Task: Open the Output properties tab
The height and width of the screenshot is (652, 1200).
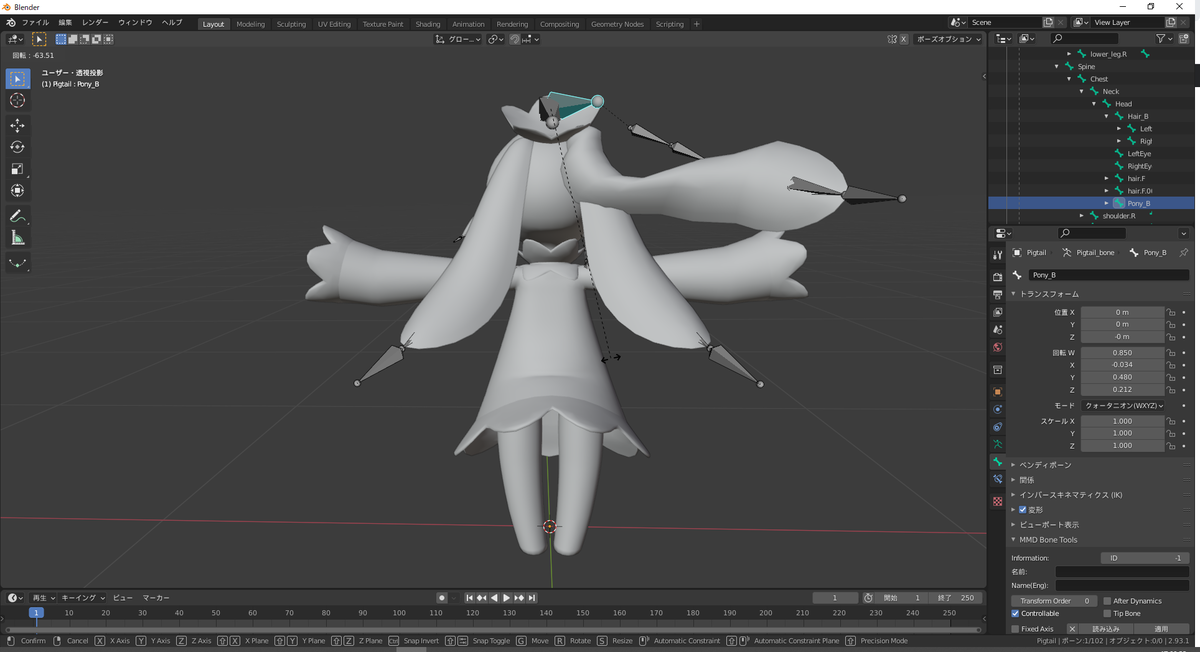Action: (x=997, y=295)
